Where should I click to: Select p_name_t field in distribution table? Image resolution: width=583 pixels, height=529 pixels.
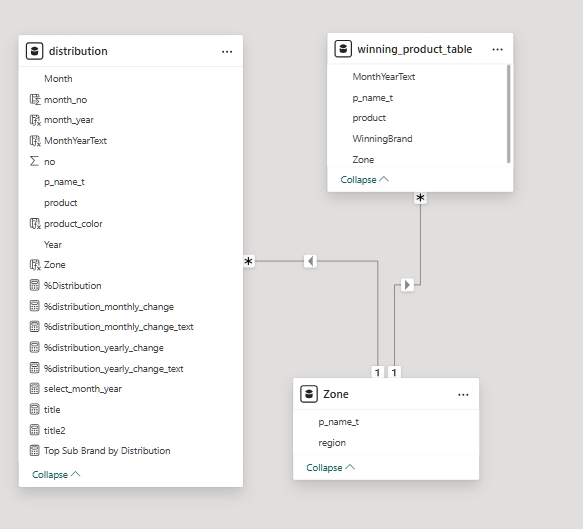[64, 182]
